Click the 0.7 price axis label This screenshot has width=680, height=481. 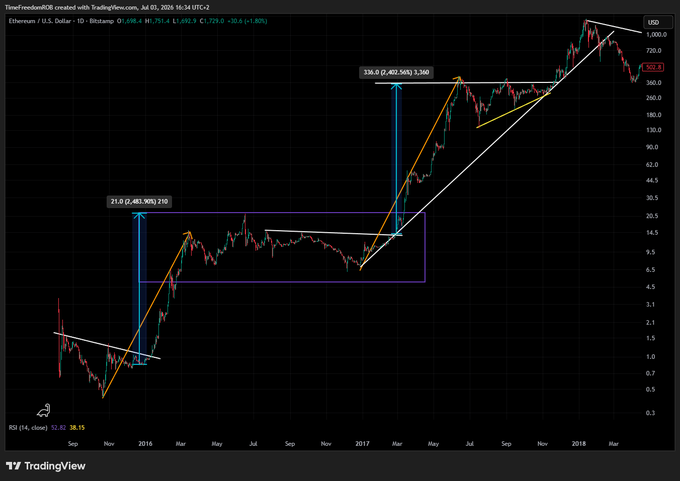pos(651,373)
